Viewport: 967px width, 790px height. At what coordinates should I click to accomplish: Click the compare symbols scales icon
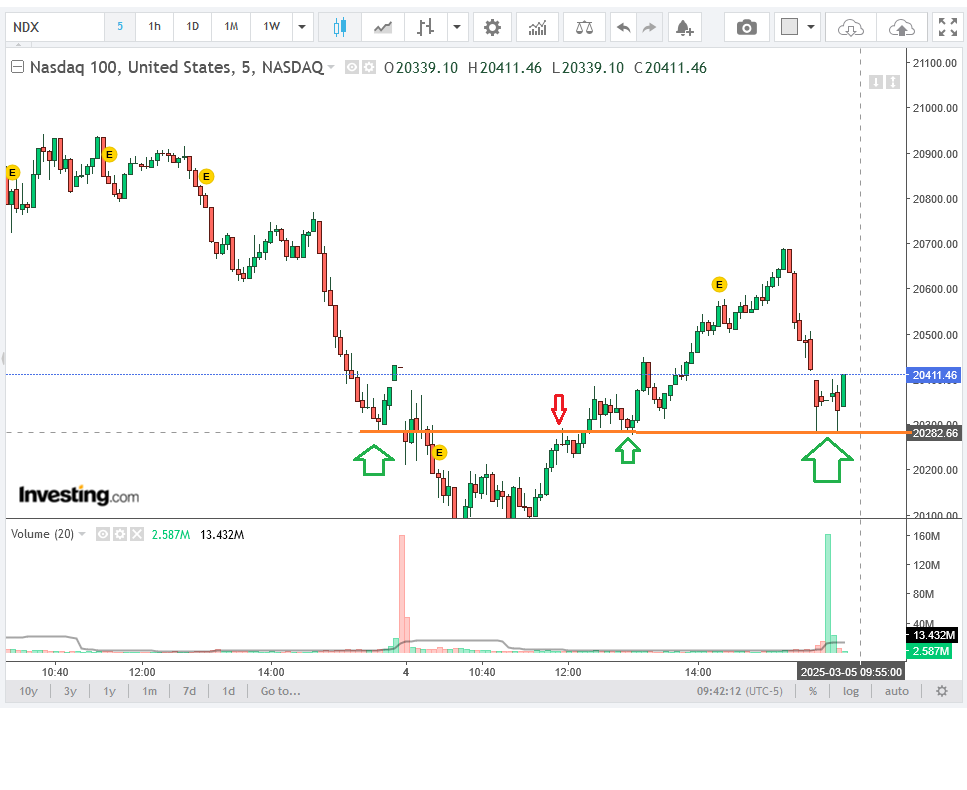584,27
